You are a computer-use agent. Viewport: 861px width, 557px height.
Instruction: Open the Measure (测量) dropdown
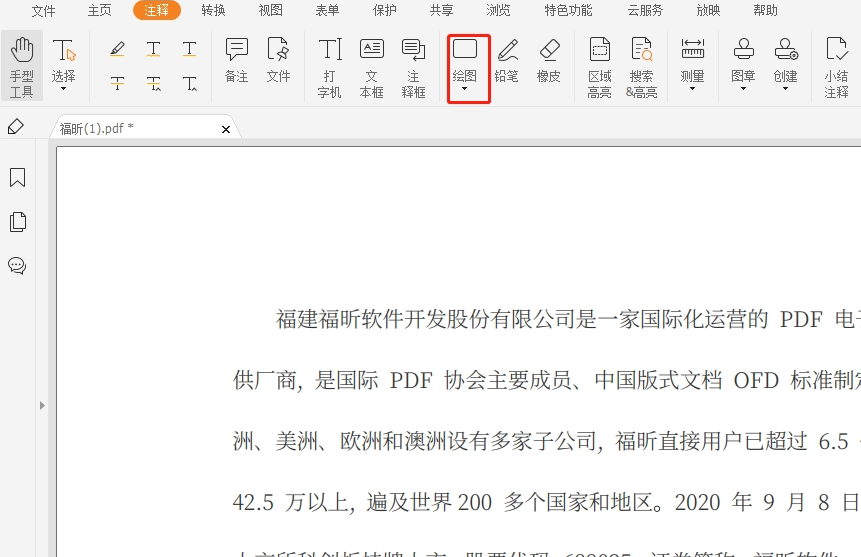[692, 89]
